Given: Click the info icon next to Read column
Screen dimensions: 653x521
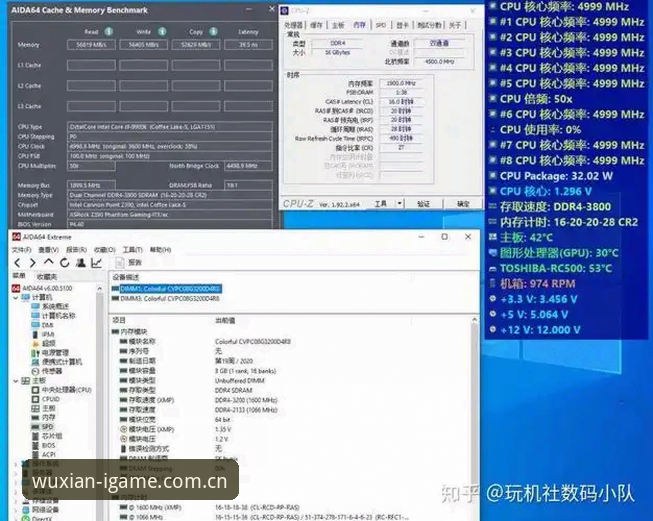Looking at the screenshot, I should click(x=109, y=32).
